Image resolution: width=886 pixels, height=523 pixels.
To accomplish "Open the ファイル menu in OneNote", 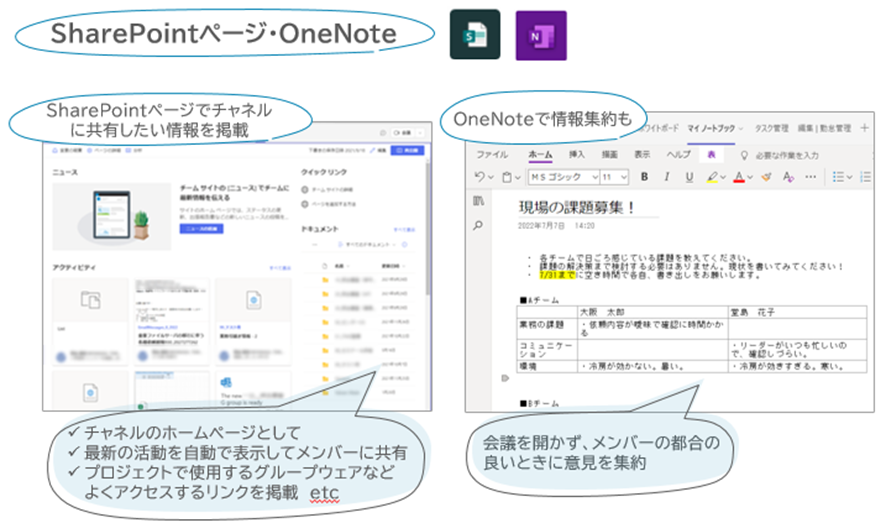I will click(x=492, y=155).
